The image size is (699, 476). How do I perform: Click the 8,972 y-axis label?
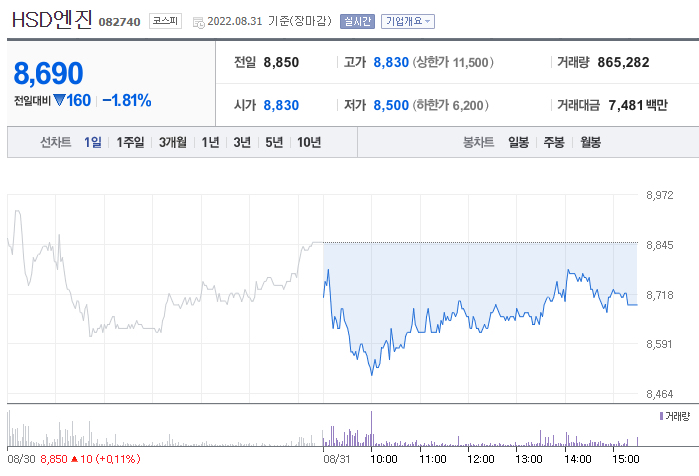(660, 195)
